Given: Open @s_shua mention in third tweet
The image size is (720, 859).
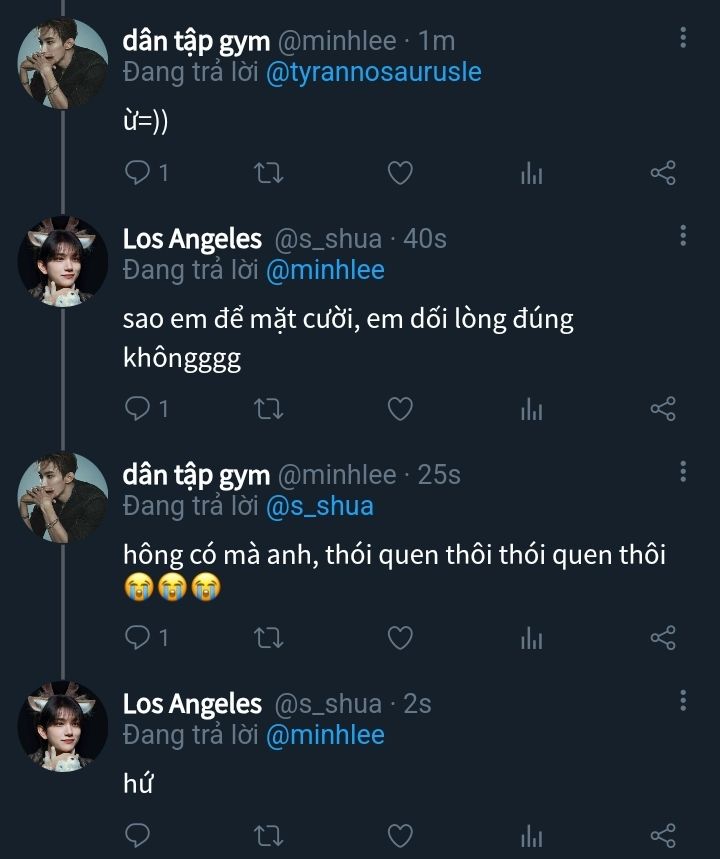Looking at the screenshot, I should click(x=320, y=506).
